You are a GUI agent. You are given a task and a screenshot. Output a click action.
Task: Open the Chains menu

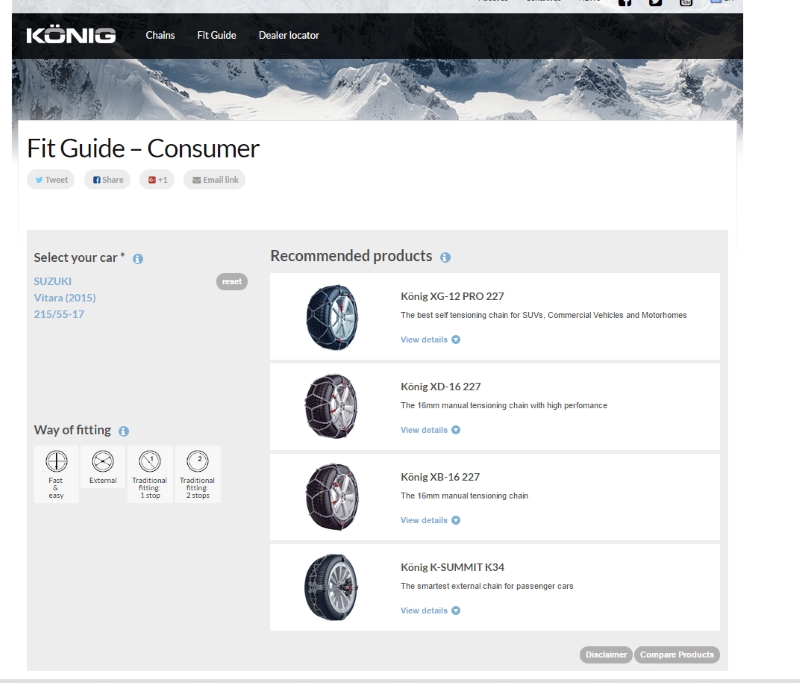[x=160, y=35]
